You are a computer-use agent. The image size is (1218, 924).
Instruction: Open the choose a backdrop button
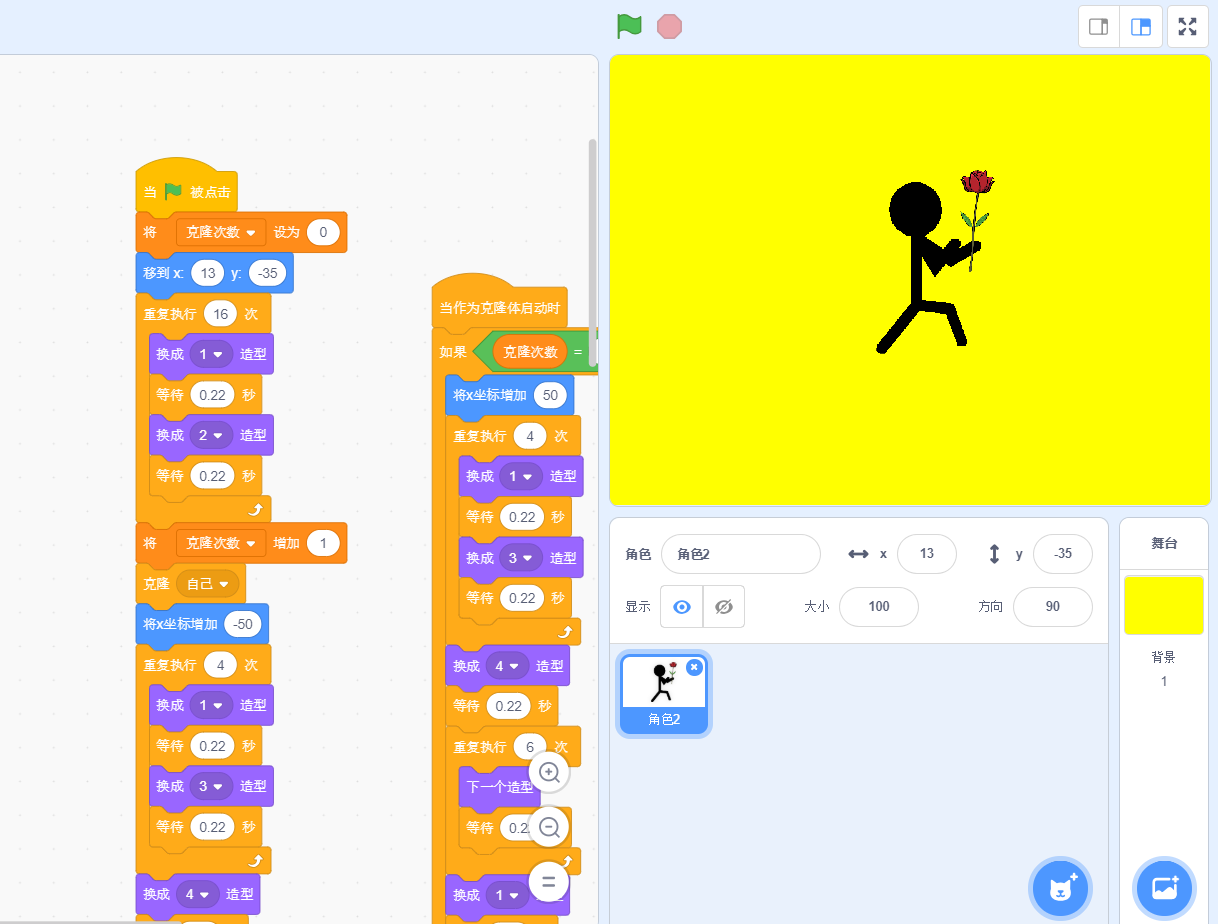(x=1165, y=887)
